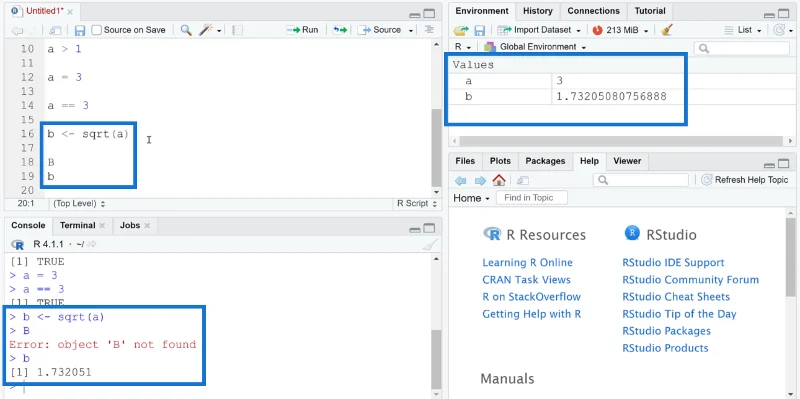Open the List view dropdown
The height and width of the screenshot is (399, 800).
click(743, 30)
